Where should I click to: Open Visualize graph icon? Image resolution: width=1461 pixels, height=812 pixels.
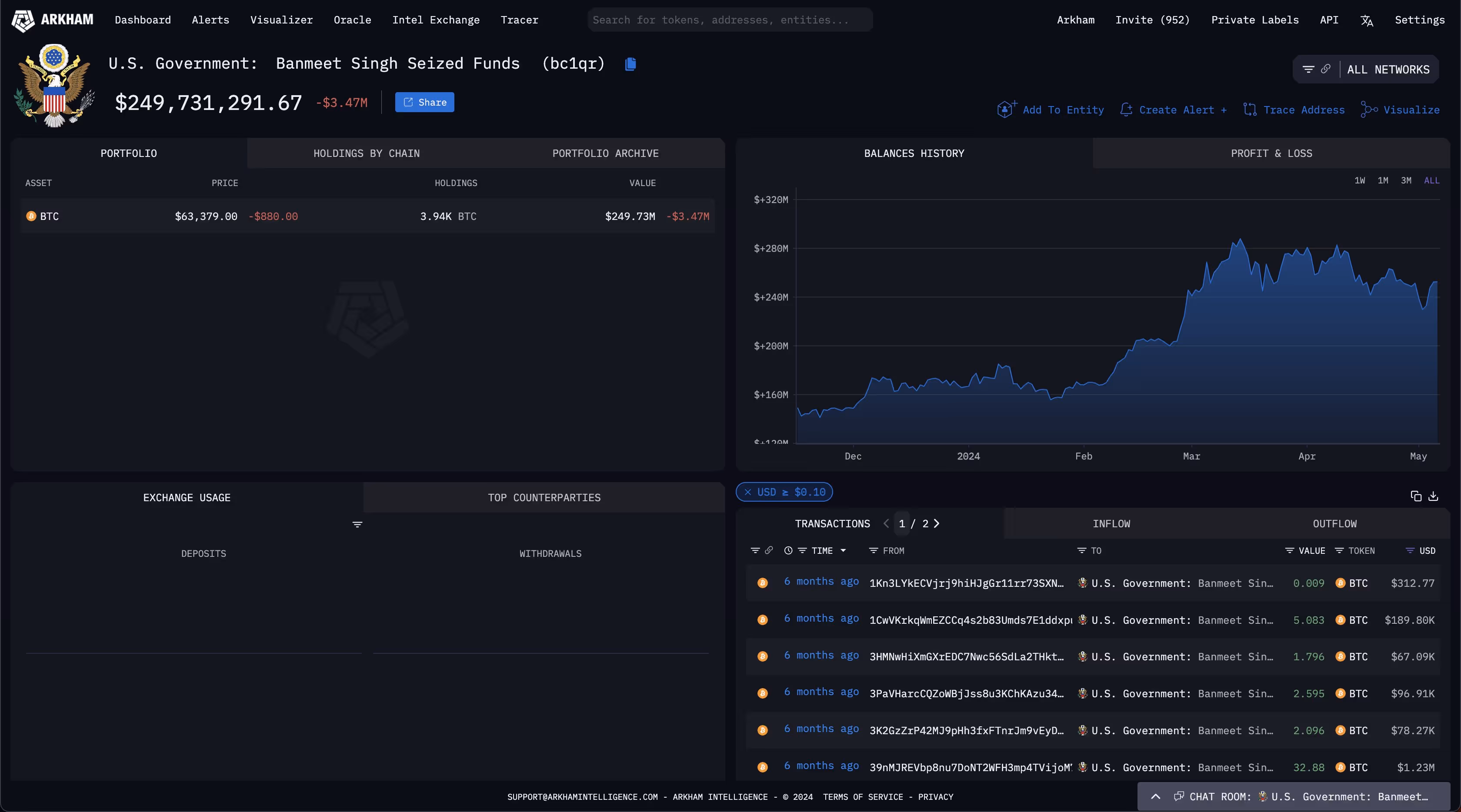1368,110
